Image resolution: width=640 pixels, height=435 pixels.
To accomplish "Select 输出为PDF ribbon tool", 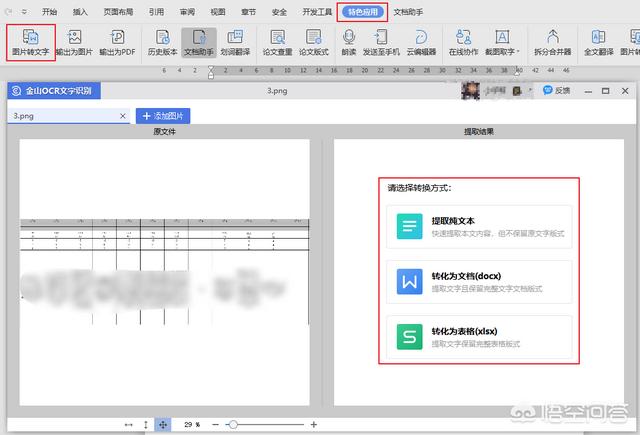I will coord(118,42).
